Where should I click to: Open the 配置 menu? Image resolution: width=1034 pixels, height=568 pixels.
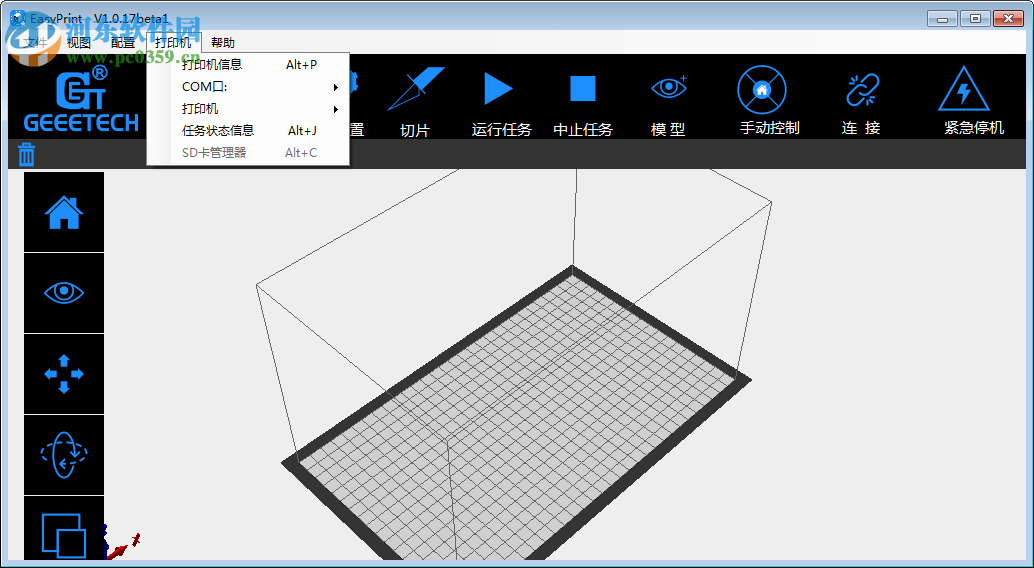(123, 43)
